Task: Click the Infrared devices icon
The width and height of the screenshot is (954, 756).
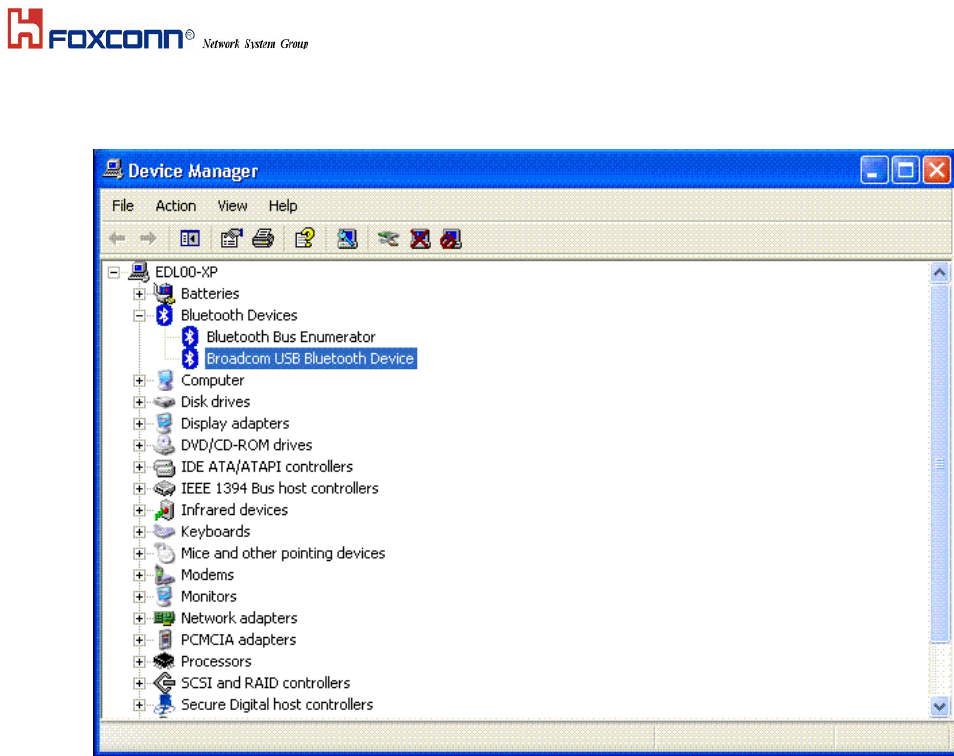Action: point(164,510)
